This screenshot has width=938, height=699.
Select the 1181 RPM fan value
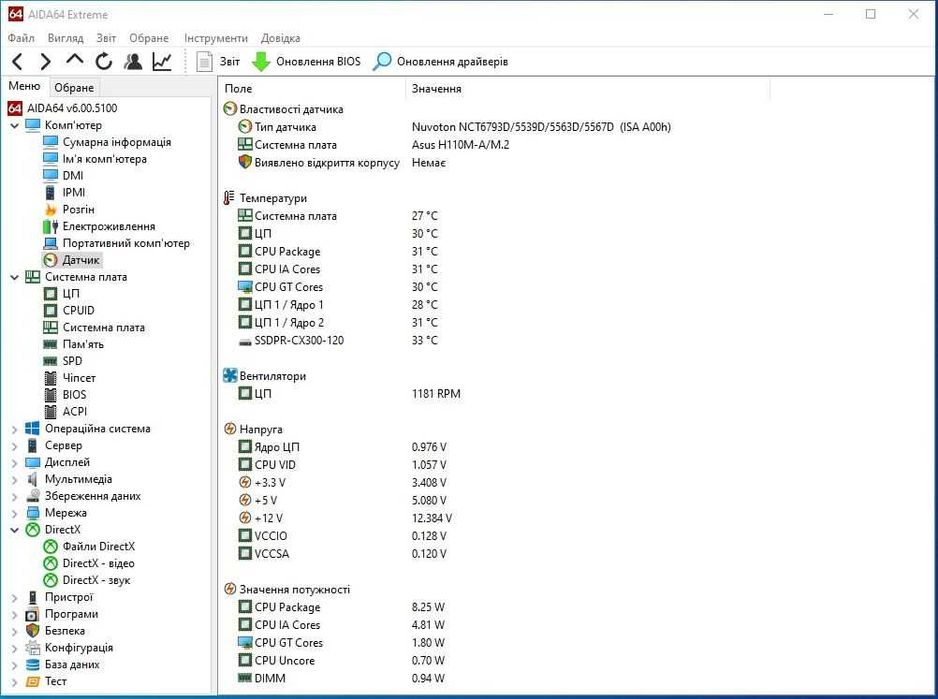436,394
